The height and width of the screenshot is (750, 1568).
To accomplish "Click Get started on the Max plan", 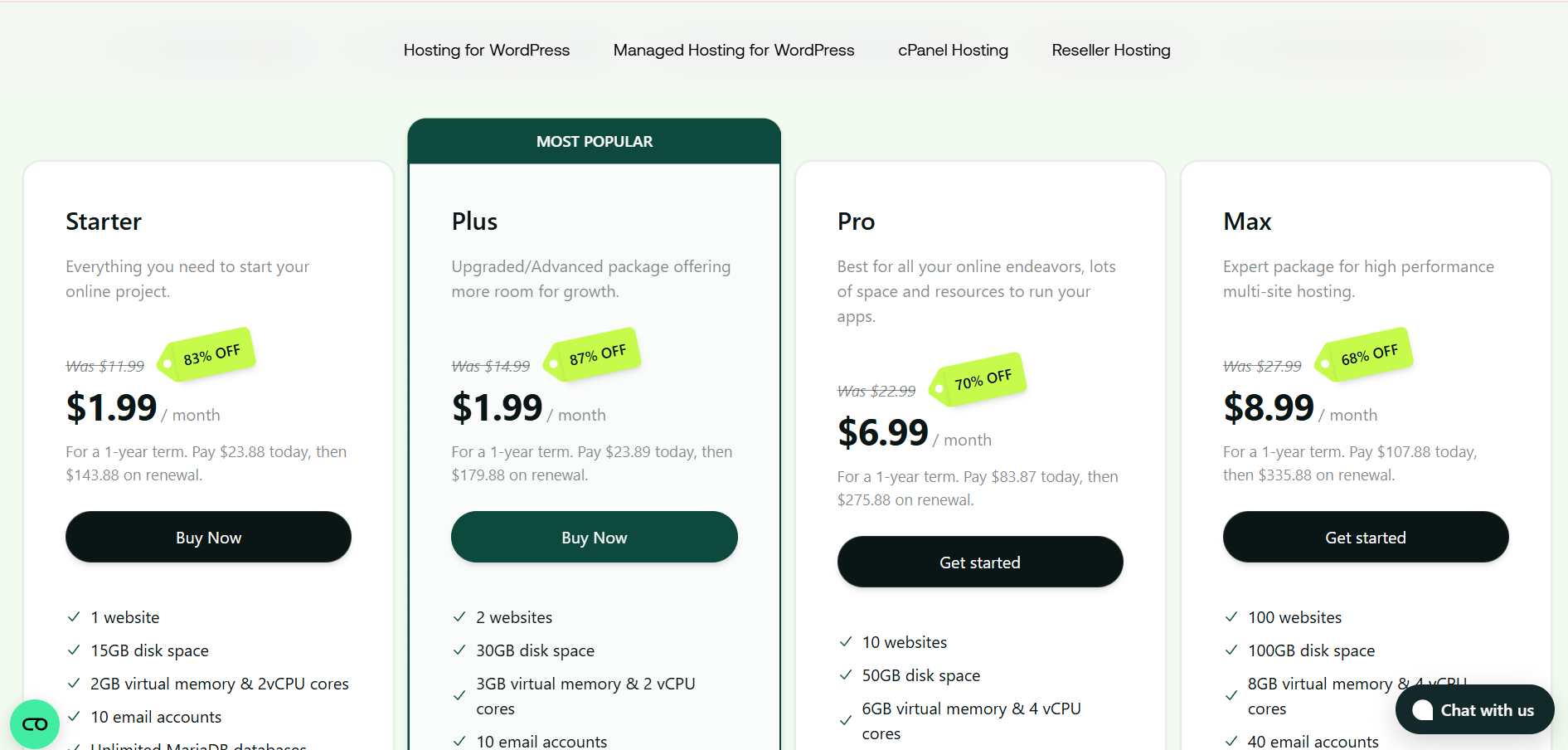I will click(x=1366, y=537).
